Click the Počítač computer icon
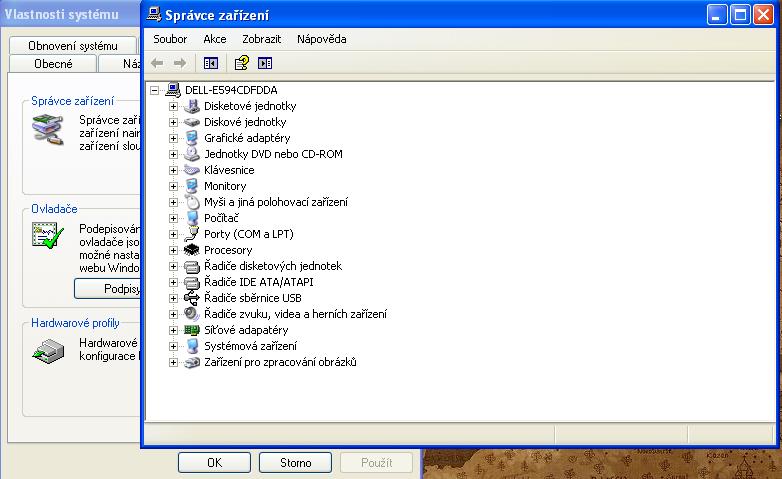The image size is (782, 479). tap(192, 218)
